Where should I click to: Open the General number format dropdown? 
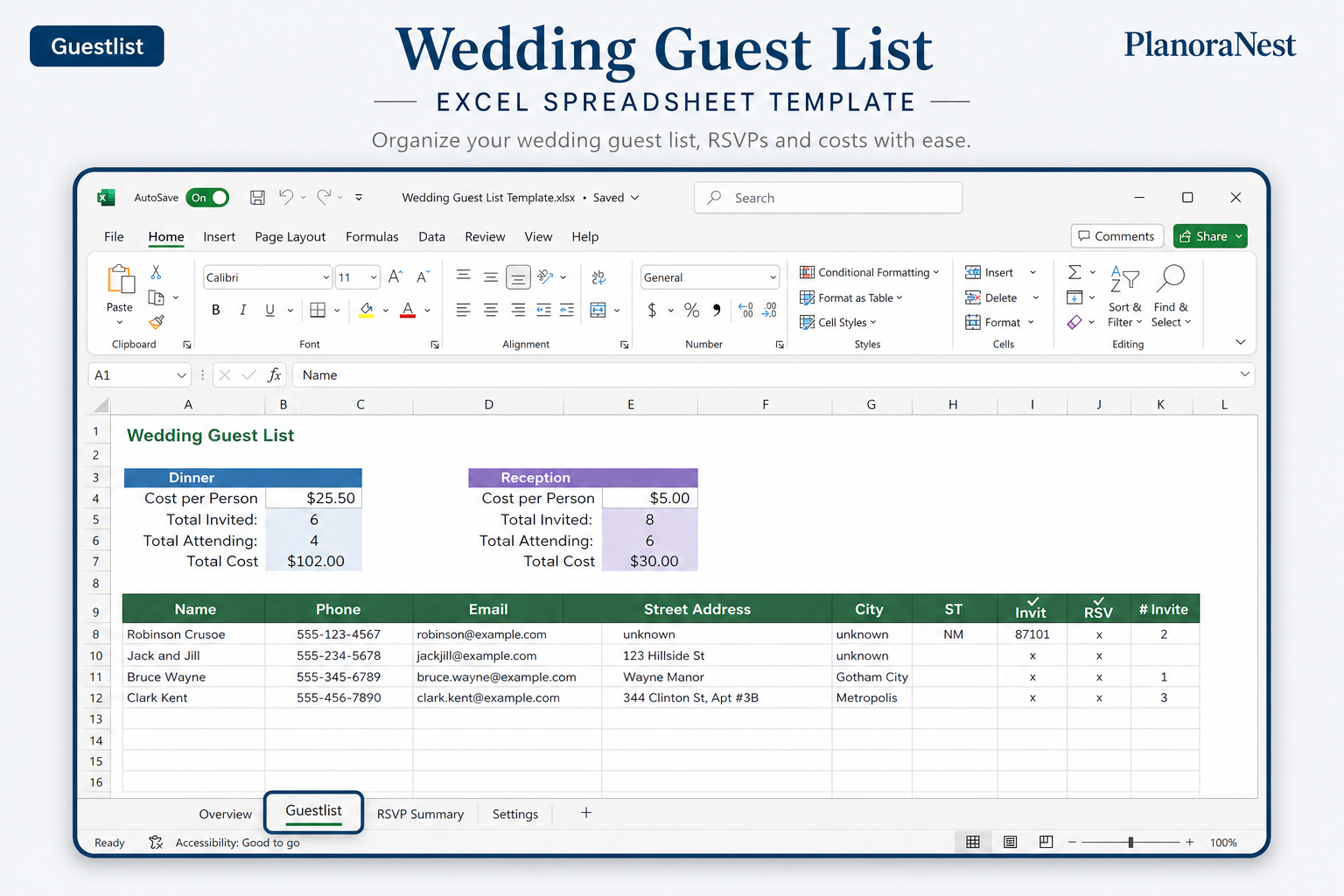[x=773, y=277]
